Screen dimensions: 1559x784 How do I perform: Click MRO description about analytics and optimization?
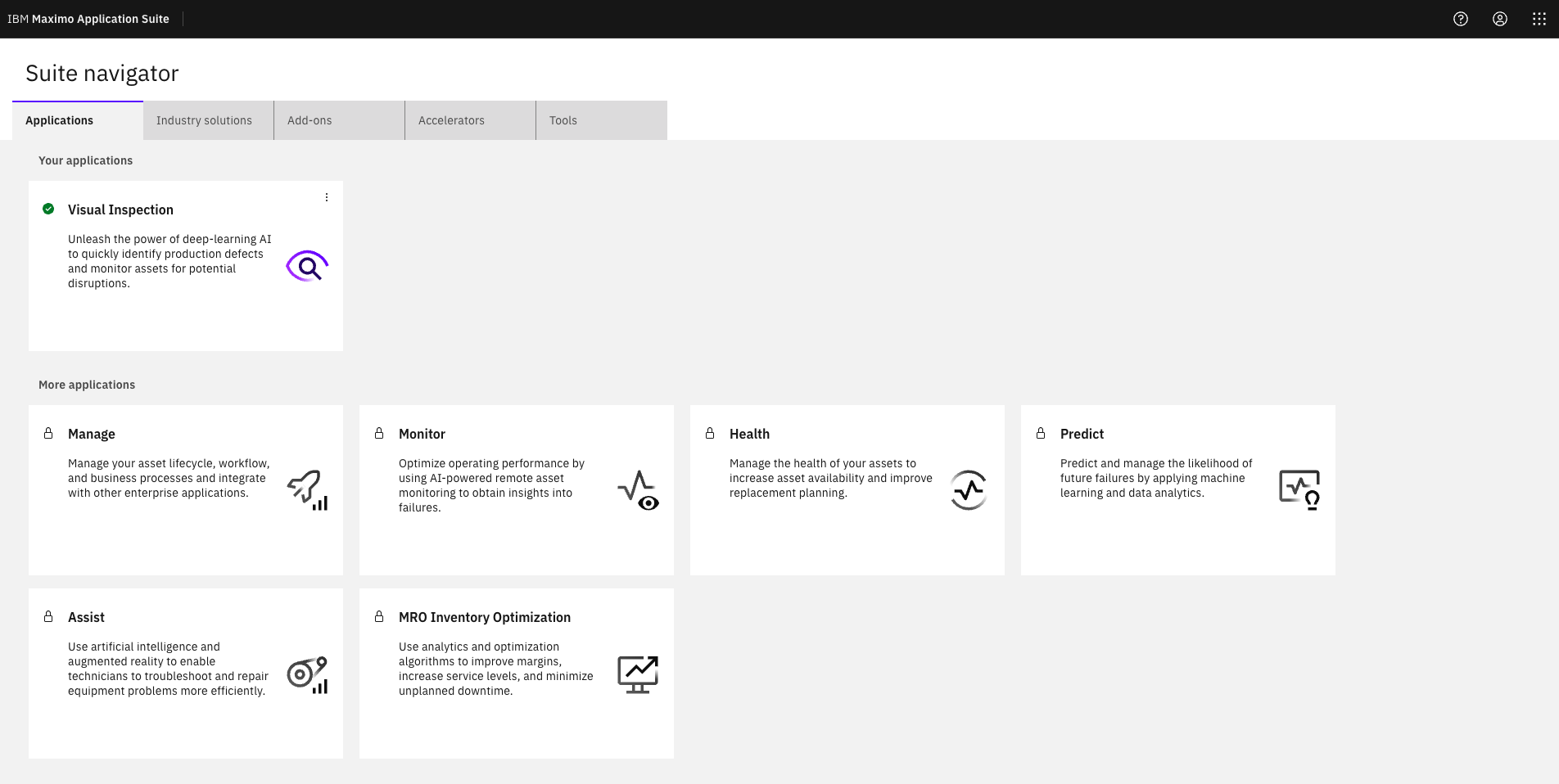496,669
